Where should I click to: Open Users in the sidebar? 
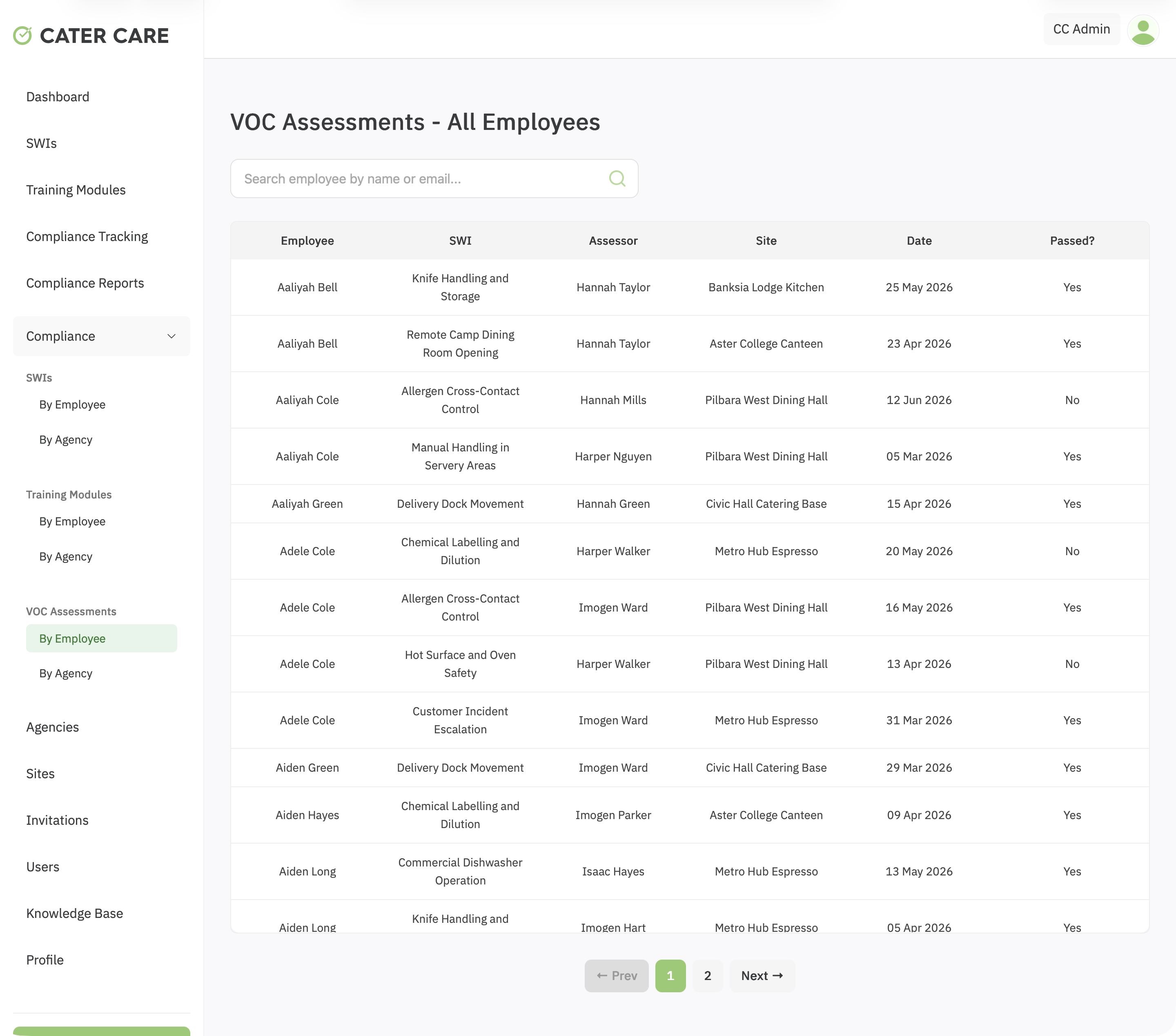click(42, 867)
